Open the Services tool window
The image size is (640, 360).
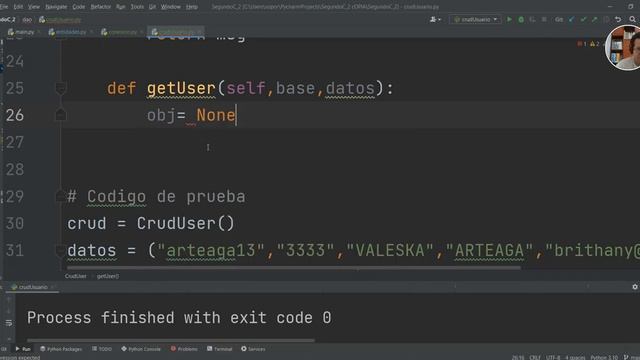pos(253,349)
